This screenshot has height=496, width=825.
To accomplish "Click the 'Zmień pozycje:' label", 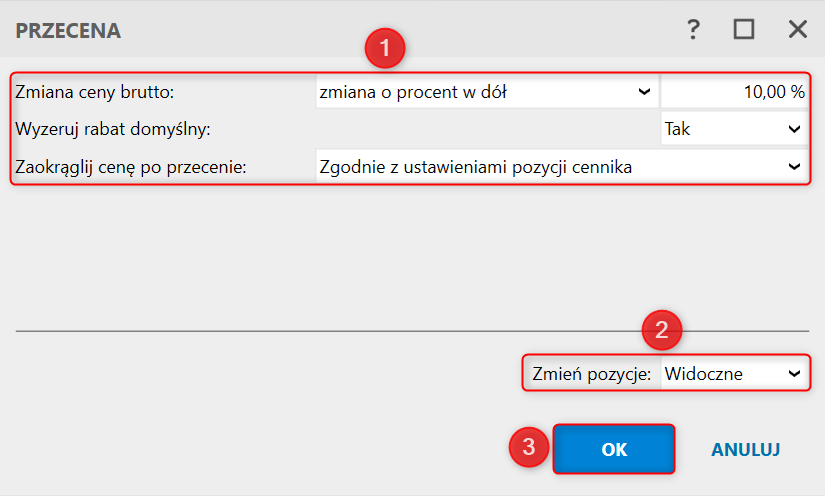I will [x=591, y=374].
